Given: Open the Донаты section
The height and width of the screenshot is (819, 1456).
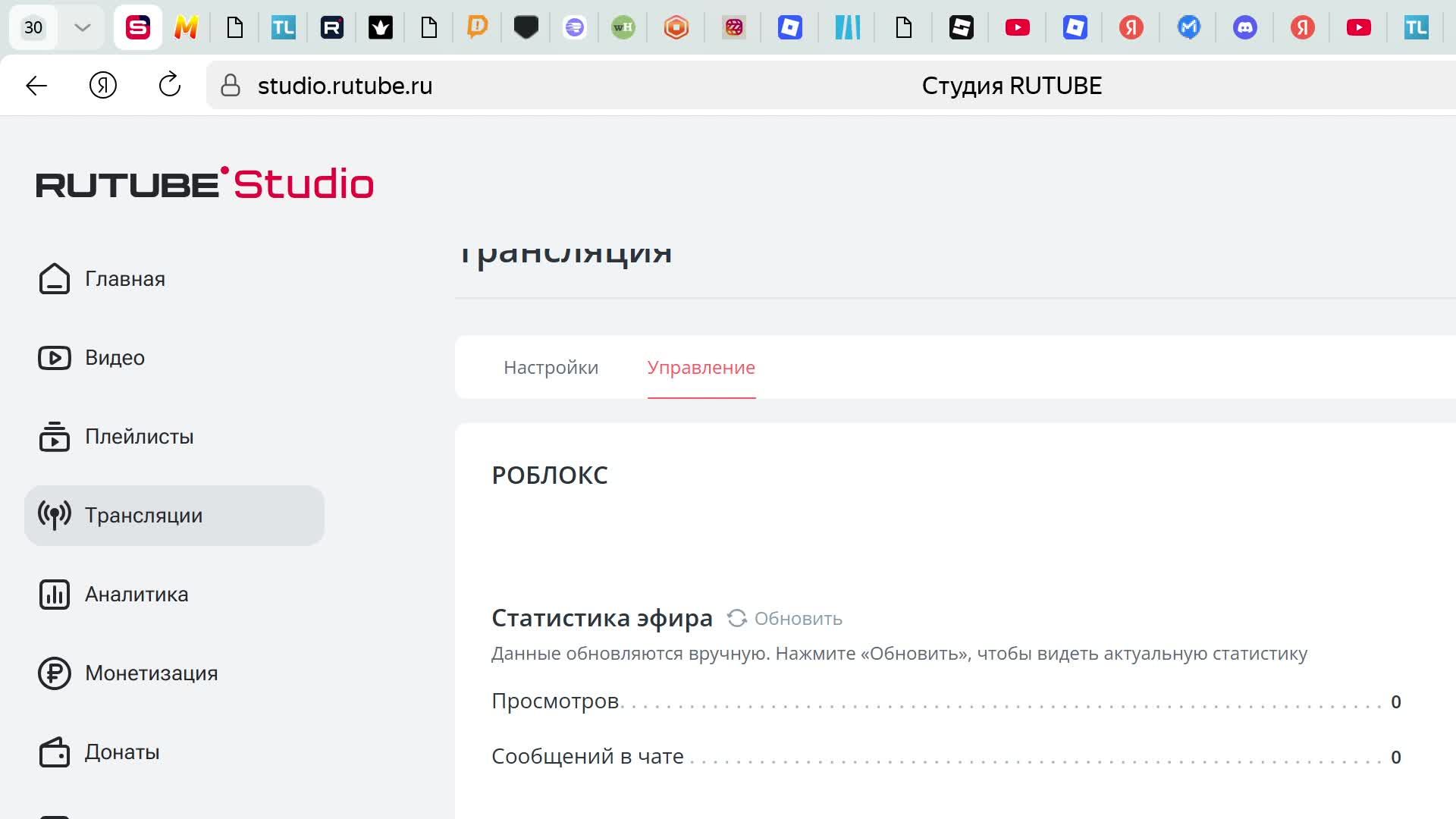Looking at the screenshot, I should tap(121, 752).
